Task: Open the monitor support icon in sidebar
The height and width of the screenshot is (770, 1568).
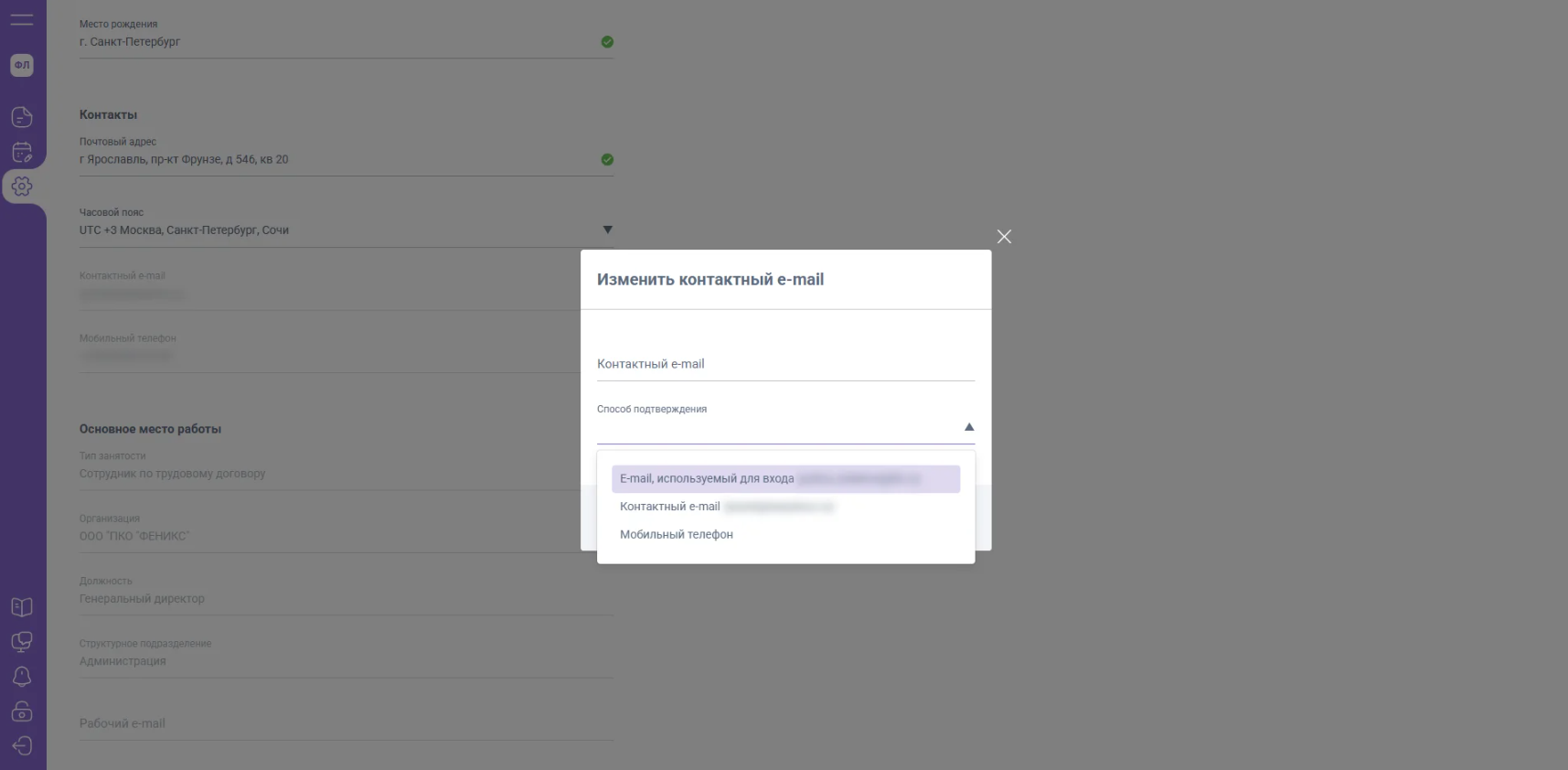Action: 22,642
